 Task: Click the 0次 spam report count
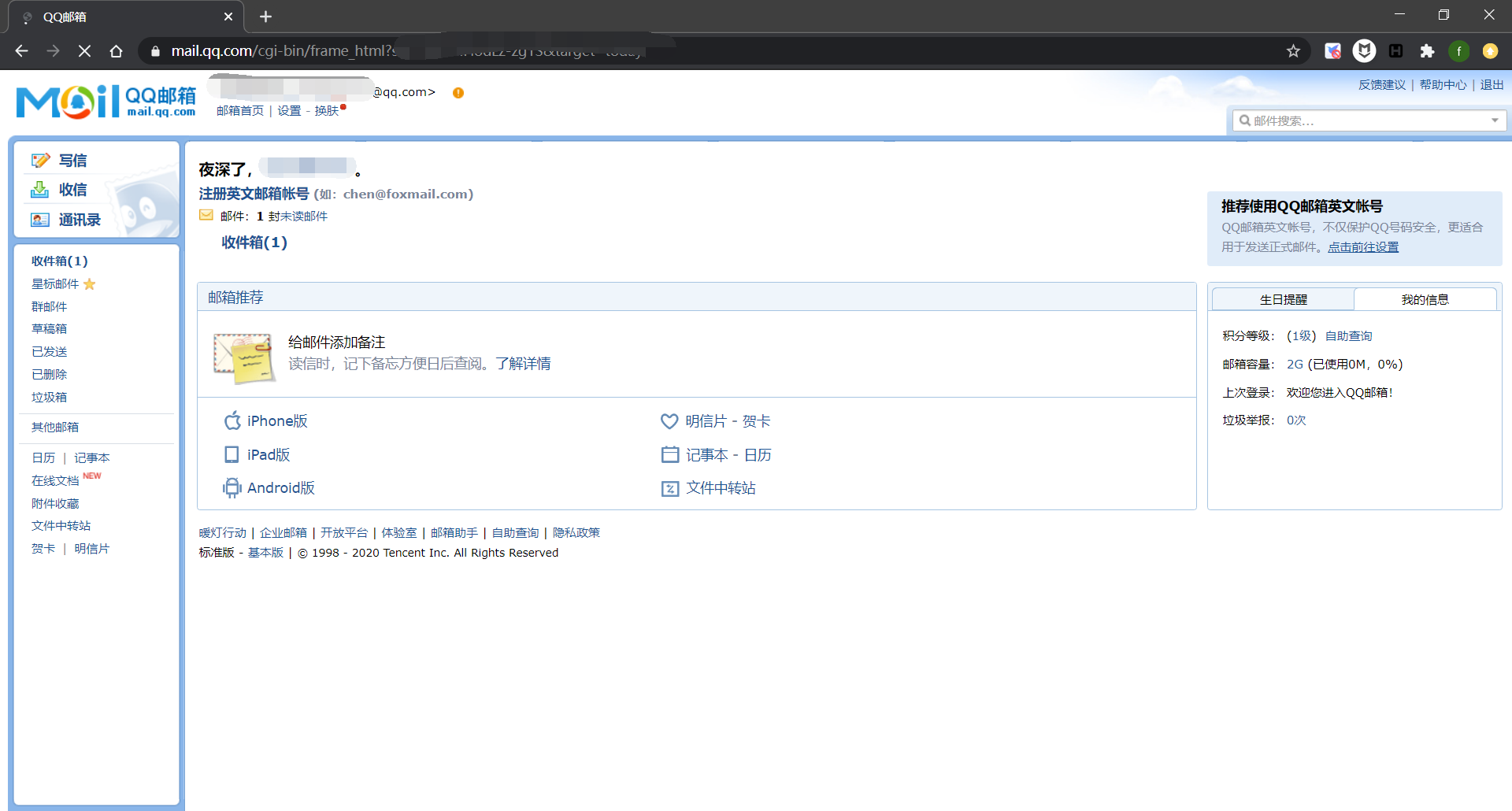[1296, 420]
